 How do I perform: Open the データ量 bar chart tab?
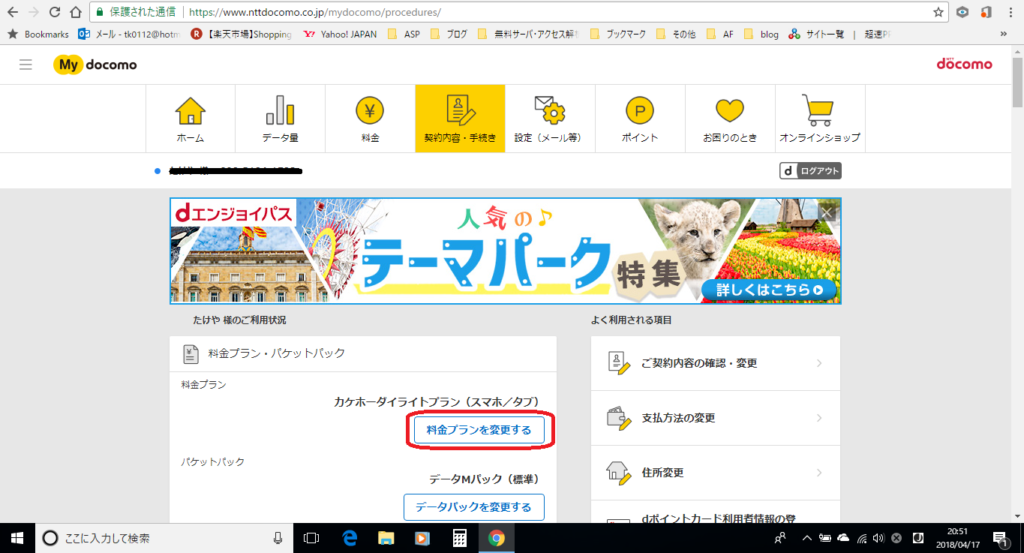pos(280,119)
